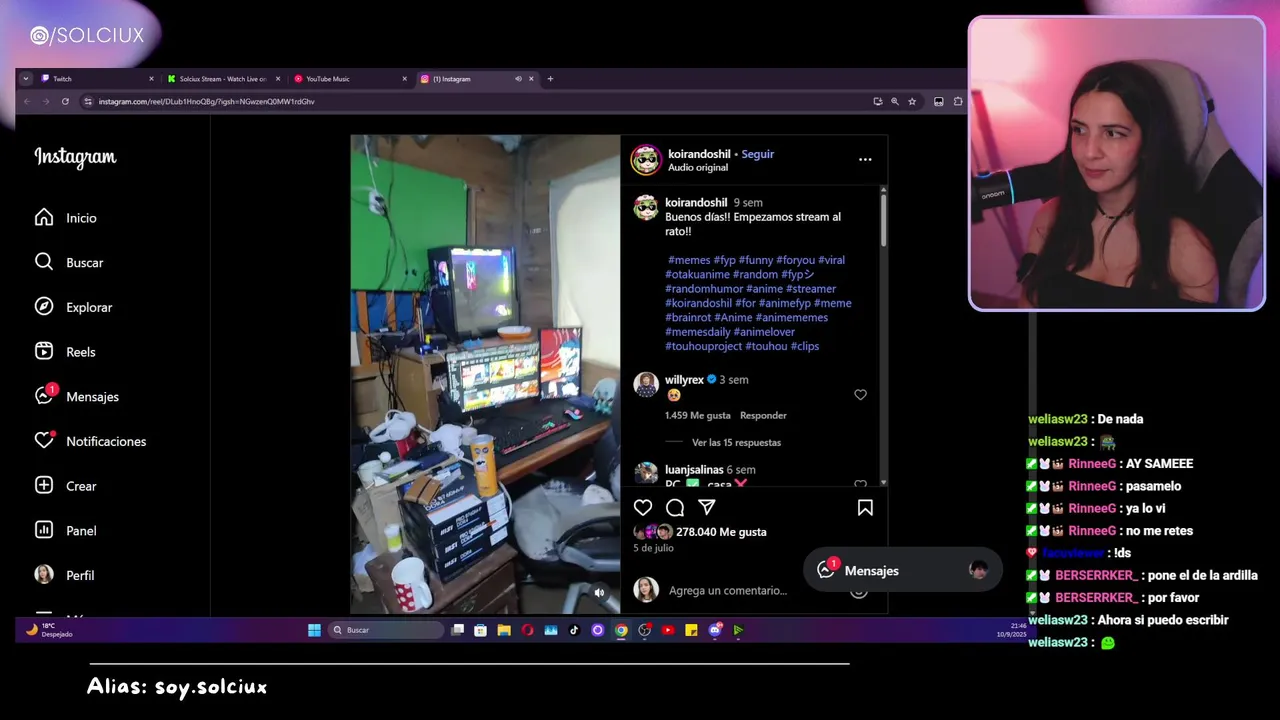Image resolution: width=1280 pixels, height=720 pixels.
Task: Click Seguir next to koirandoshil
Action: click(758, 154)
